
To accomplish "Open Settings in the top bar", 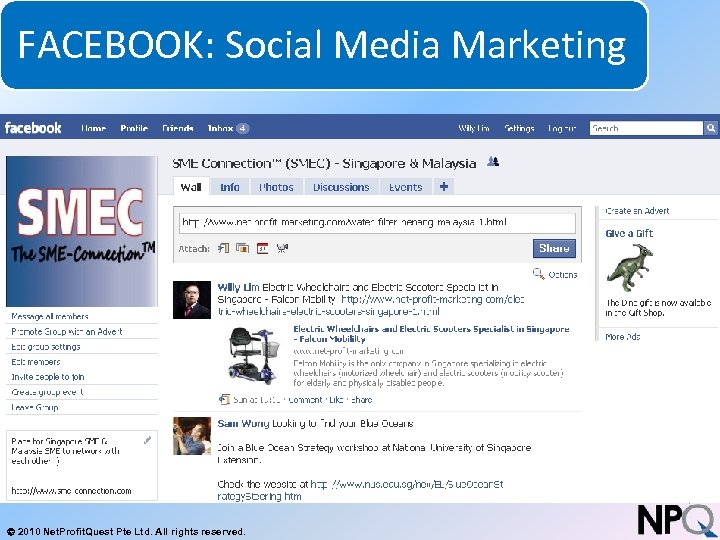I will [519, 128].
